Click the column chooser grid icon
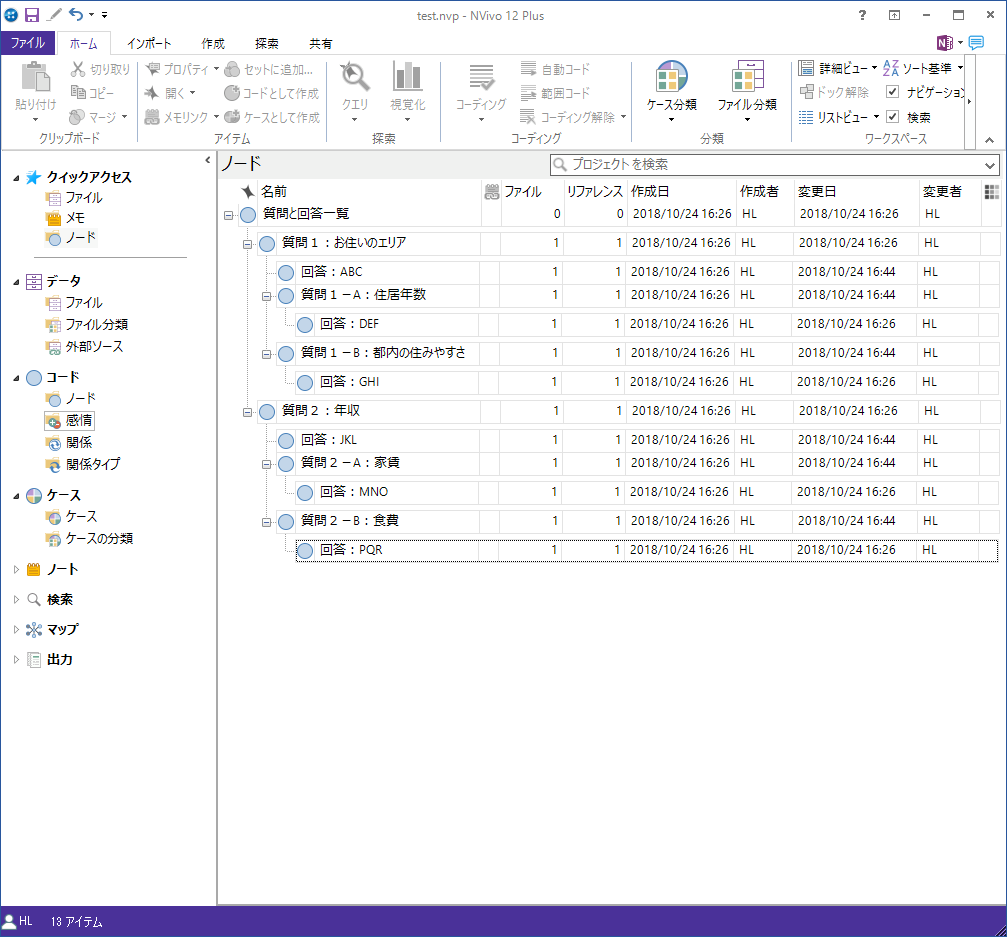Screen dimensions: 1007x937 (x=991, y=192)
